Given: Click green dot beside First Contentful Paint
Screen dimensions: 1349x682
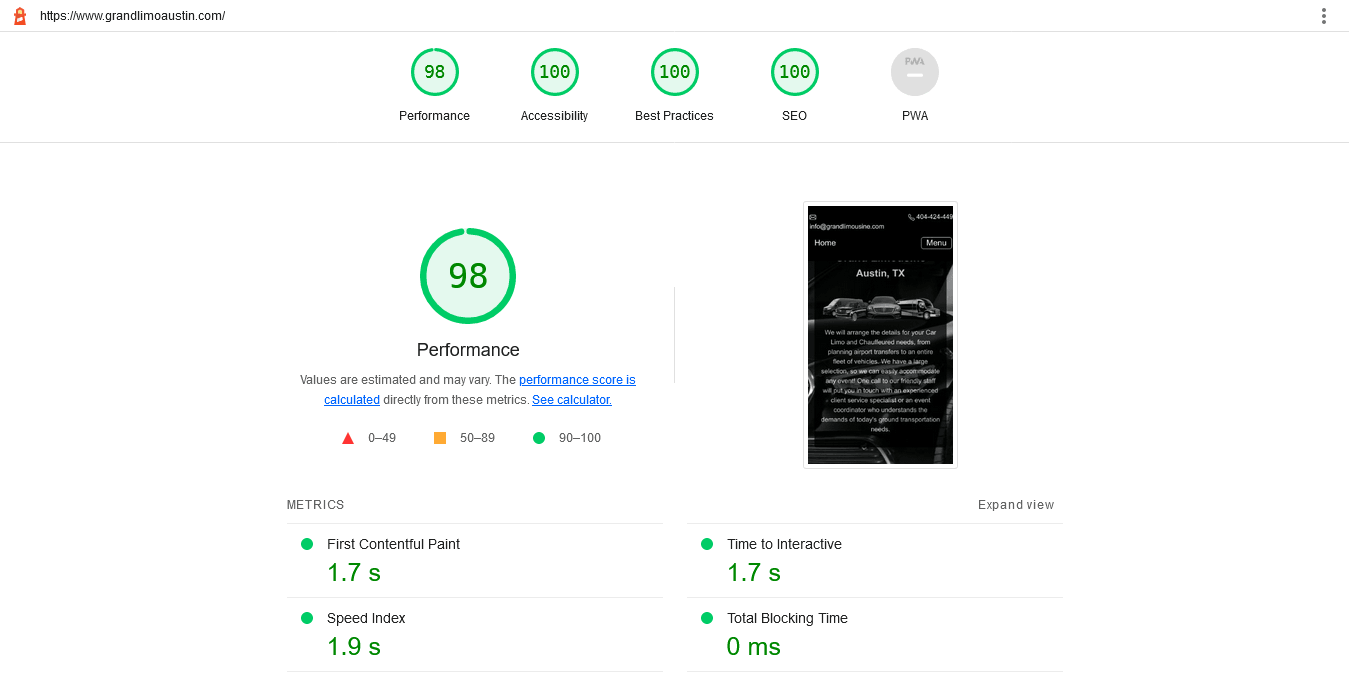Looking at the screenshot, I should tap(307, 544).
